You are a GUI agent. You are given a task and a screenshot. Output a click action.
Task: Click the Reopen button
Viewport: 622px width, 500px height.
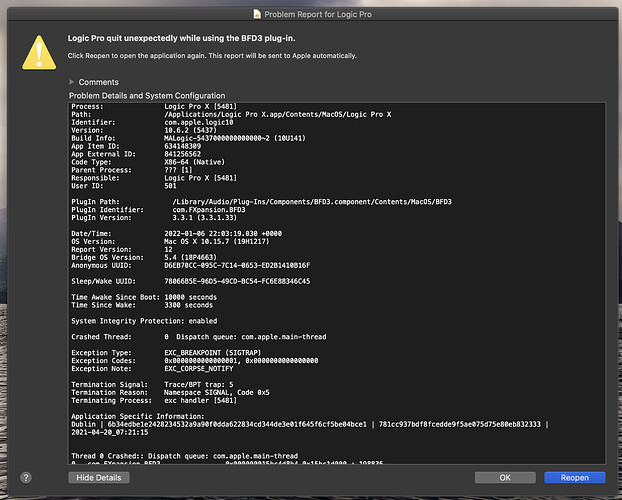[x=574, y=477]
